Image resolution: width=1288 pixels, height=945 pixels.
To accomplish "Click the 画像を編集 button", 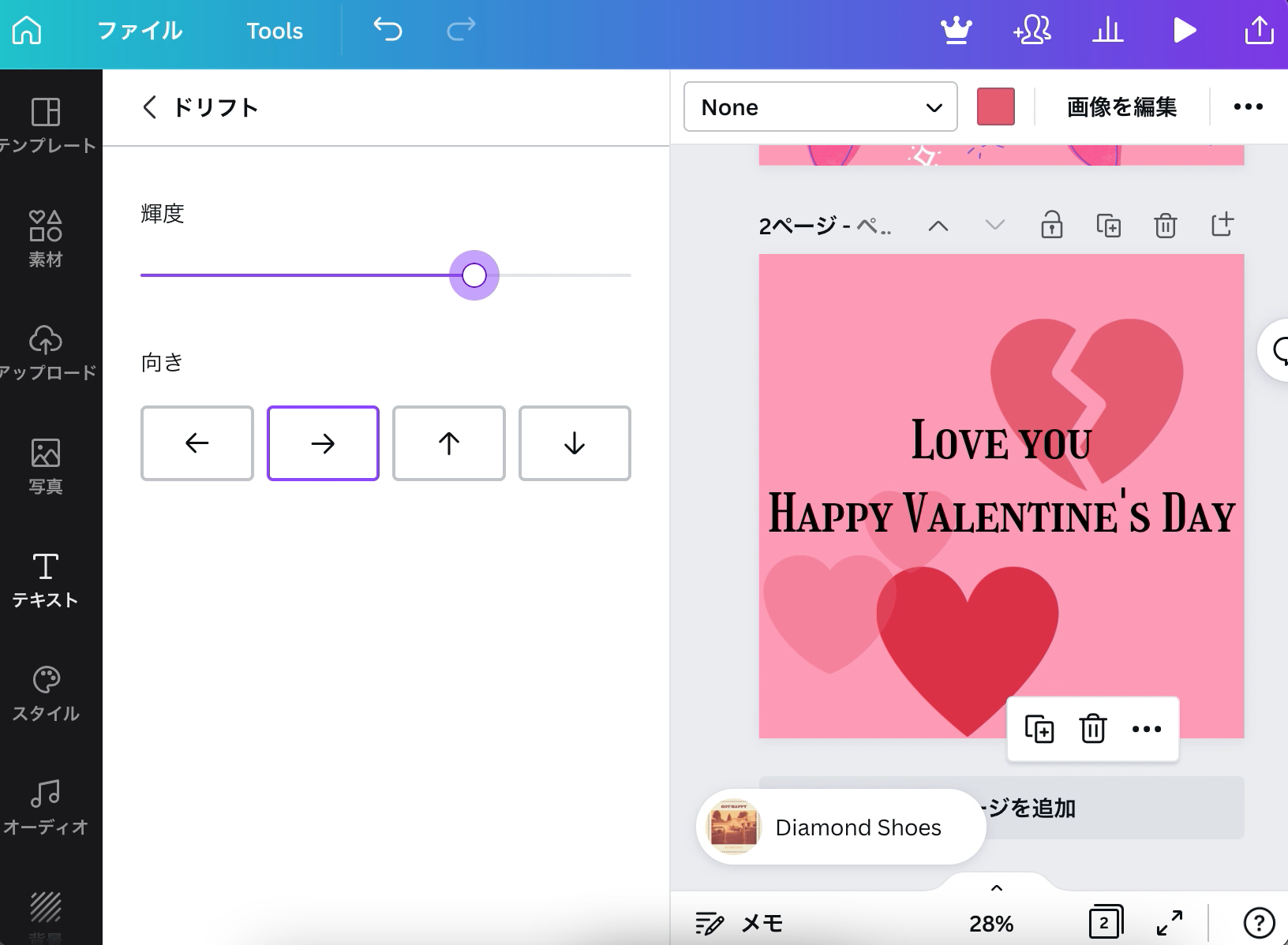I will pos(1121,106).
